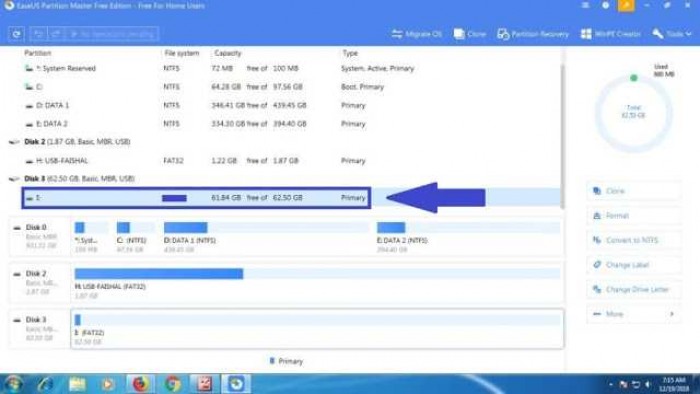
Task: Click Change Drive Letter action
Action: coord(633,289)
